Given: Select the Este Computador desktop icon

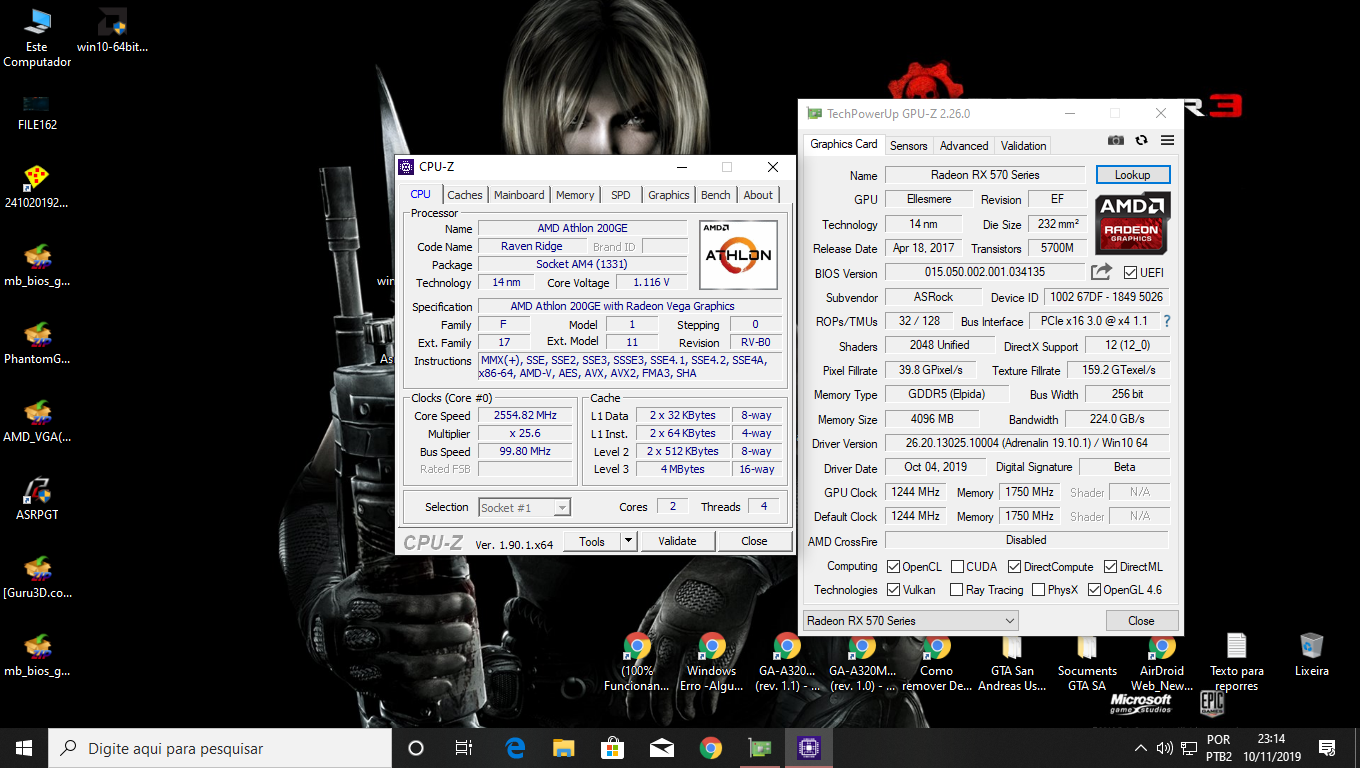Looking at the screenshot, I should click(37, 38).
